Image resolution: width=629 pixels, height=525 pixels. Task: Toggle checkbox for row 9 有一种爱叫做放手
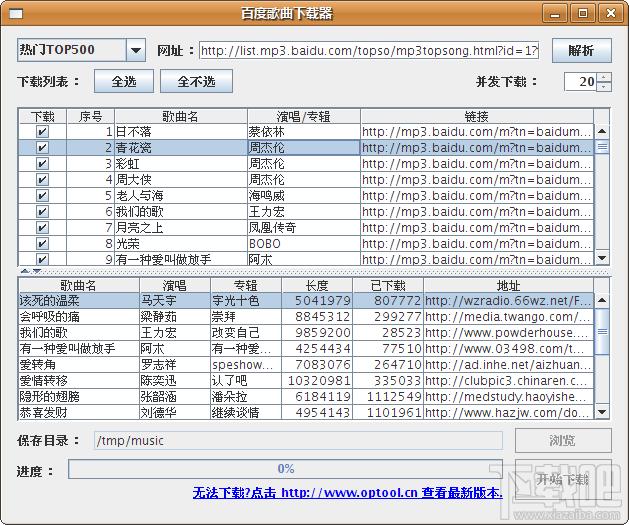coord(42,259)
